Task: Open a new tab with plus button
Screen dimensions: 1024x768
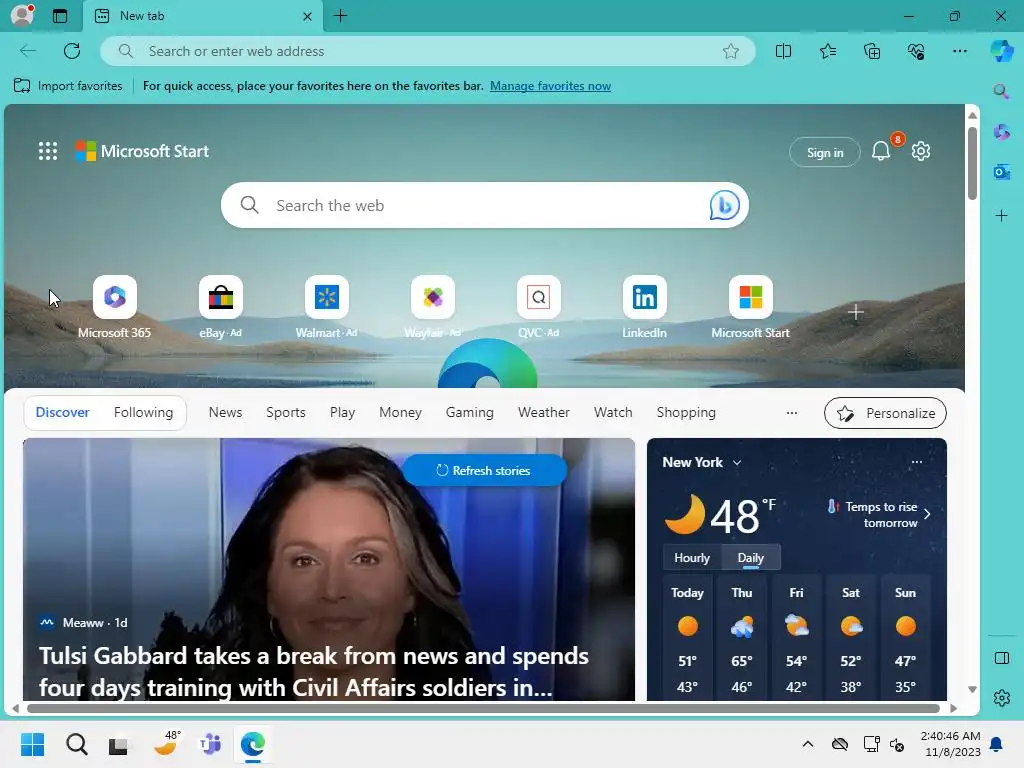Action: tap(340, 16)
